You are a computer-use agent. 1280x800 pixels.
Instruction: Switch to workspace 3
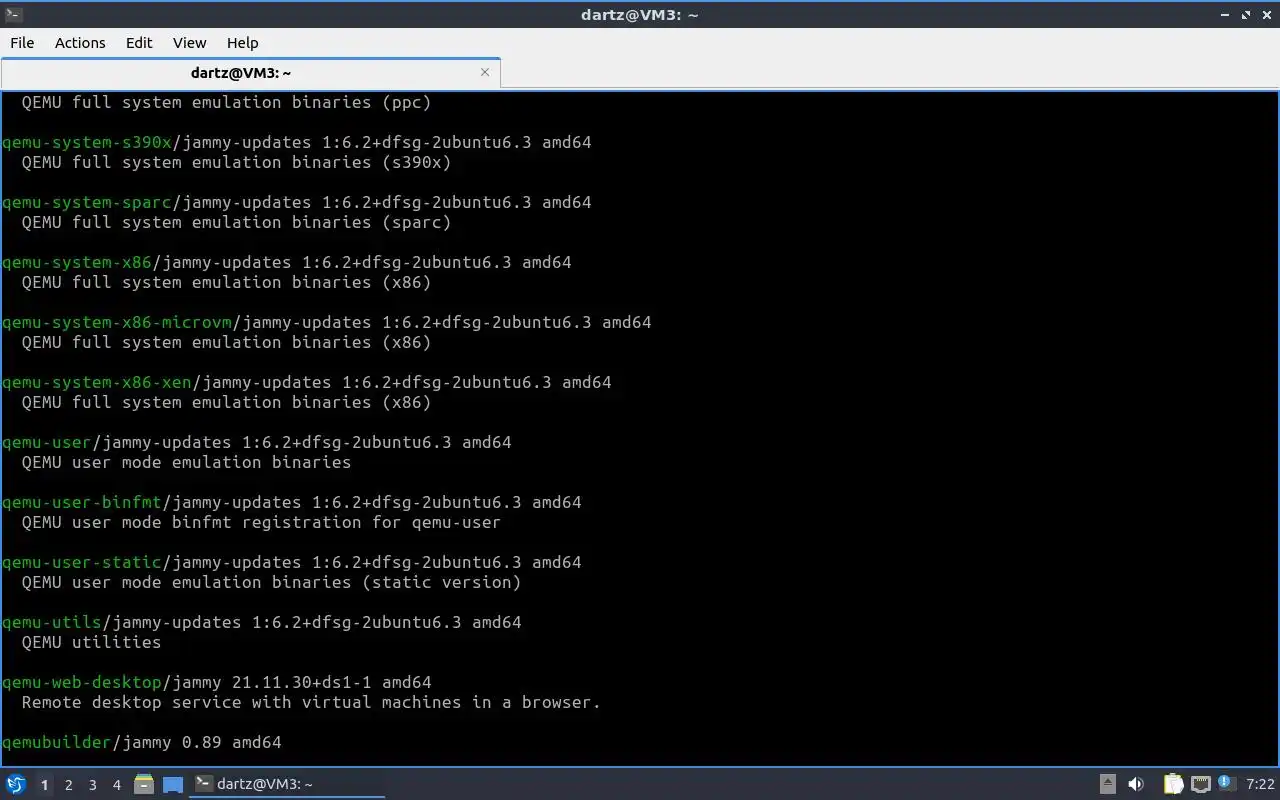[92, 785]
